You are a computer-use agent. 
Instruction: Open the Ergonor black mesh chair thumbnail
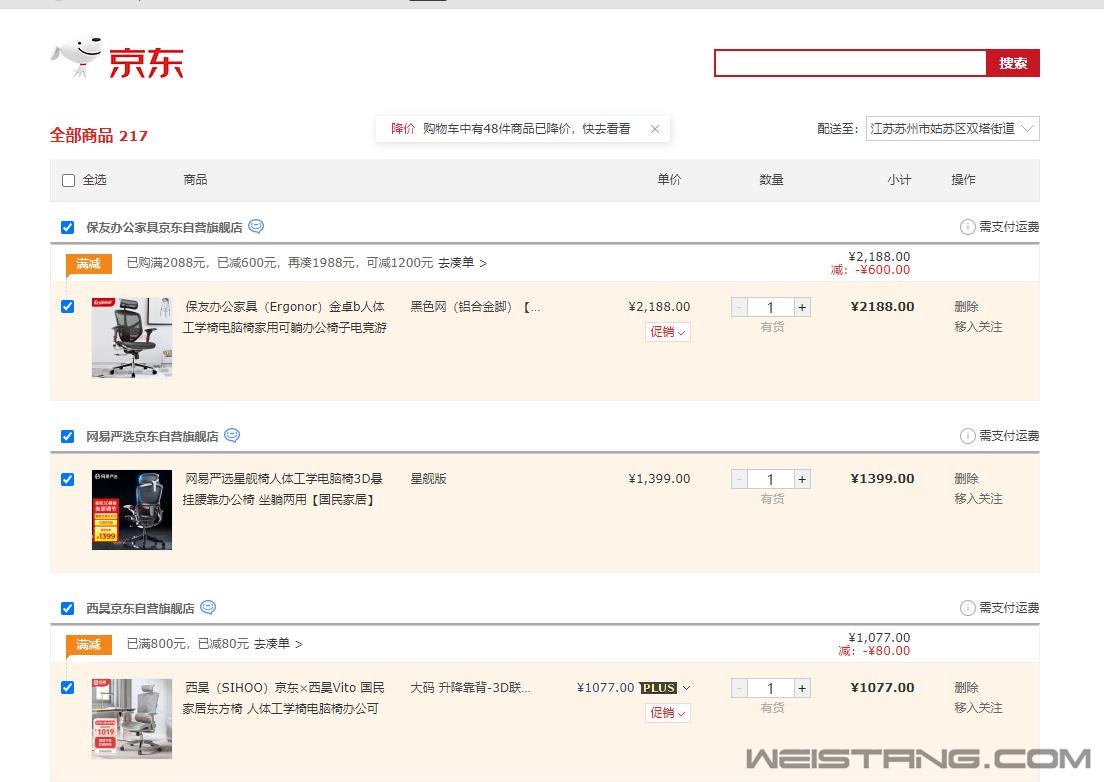click(x=132, y=337)
